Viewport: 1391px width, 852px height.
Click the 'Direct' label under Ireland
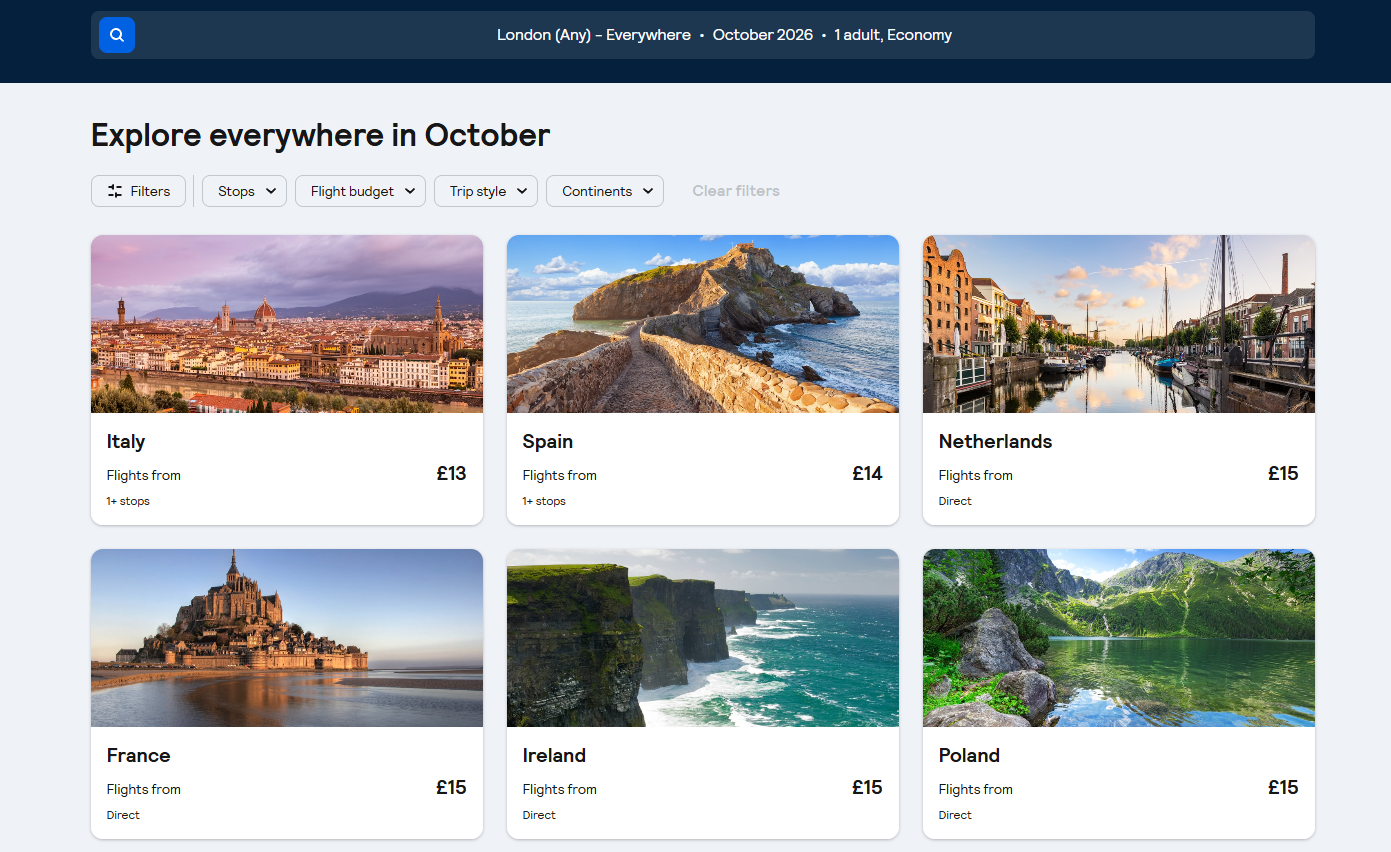pos(539,815)
